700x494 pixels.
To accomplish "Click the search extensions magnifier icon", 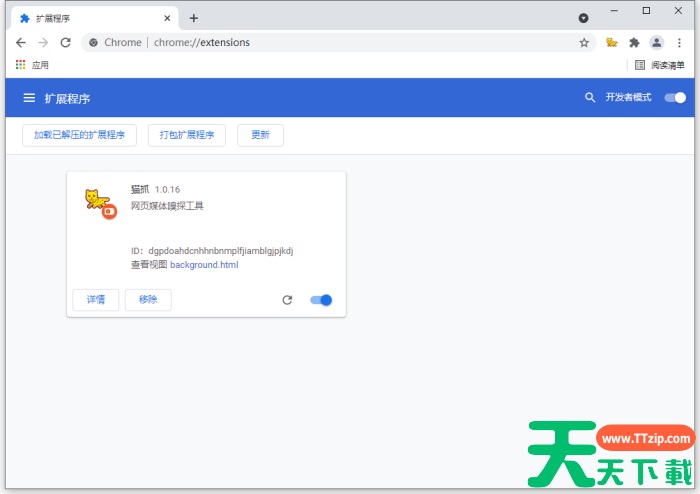I will tap(590, 98).
